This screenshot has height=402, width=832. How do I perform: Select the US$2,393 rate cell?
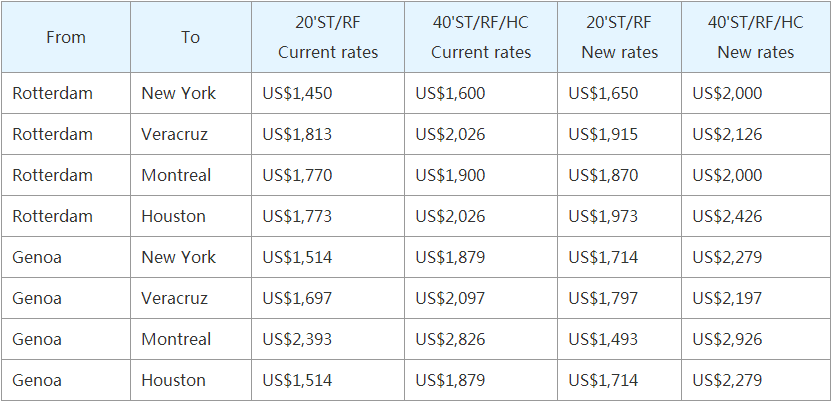(297, 339)
